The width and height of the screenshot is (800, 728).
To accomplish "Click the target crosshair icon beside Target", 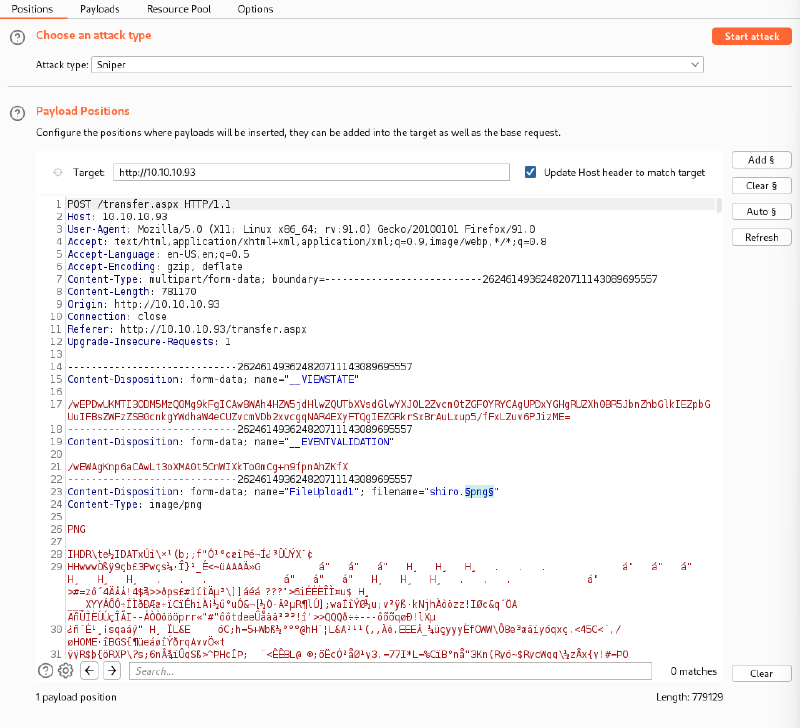I will (x=57, y=173).
